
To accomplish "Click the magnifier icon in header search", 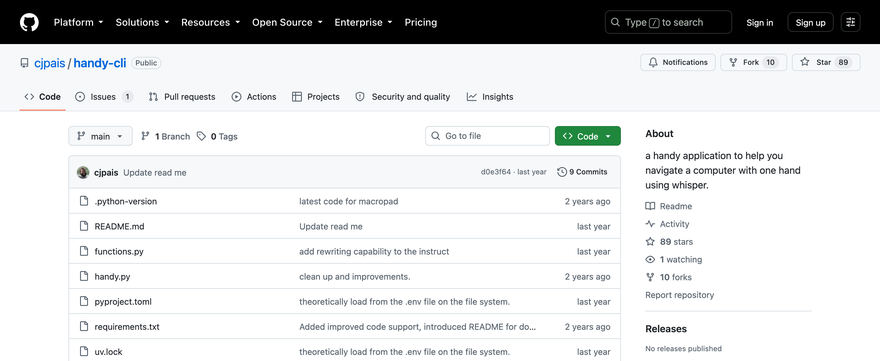I will [x=616, y=22].
